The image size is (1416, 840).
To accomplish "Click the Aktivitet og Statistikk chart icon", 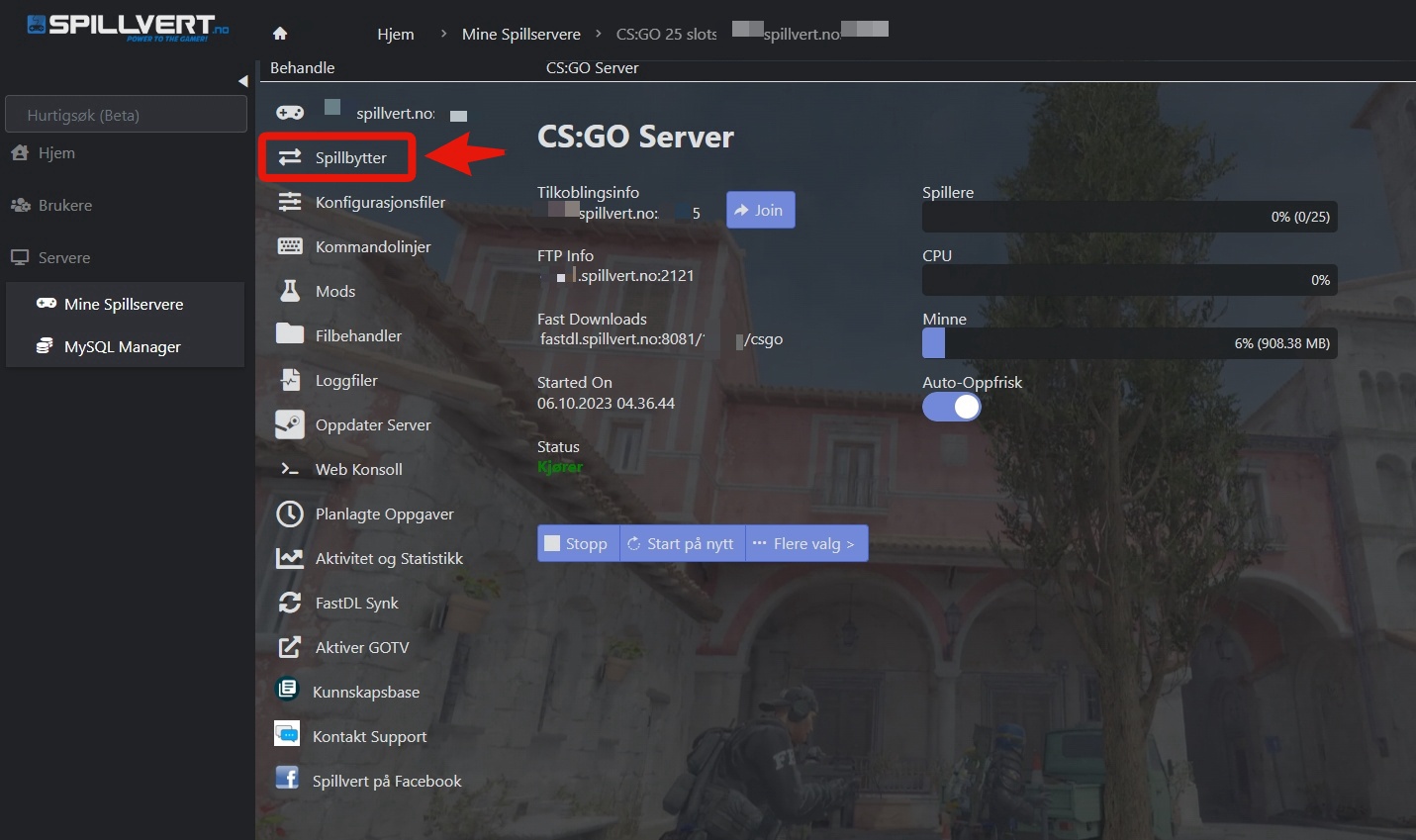I will pyautogui.click(x=290, y=558).
